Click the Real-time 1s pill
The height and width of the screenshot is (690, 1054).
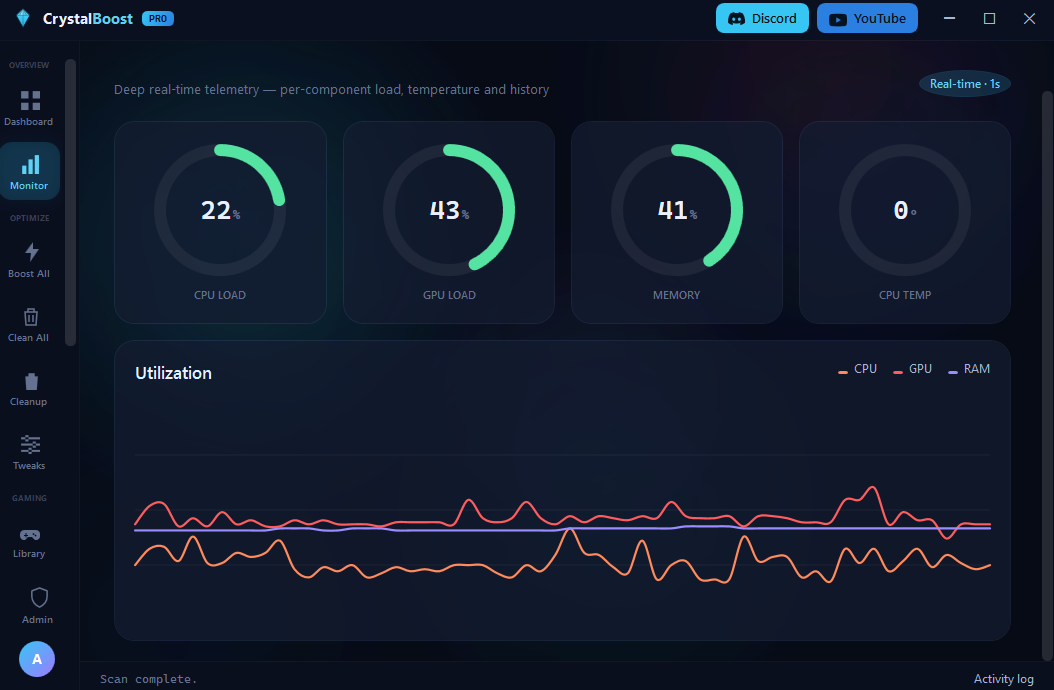coord(965,84)
